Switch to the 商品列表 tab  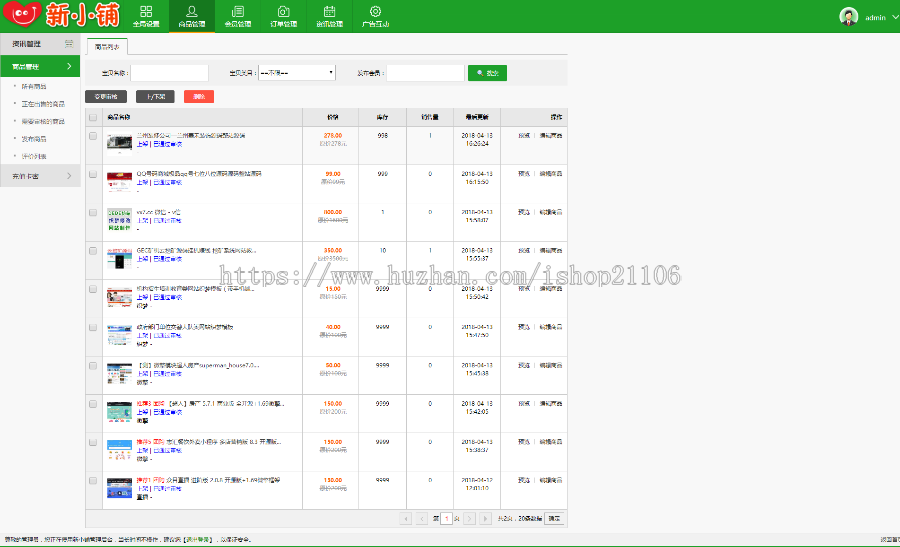pyautogui.click(x=107, y=47)
